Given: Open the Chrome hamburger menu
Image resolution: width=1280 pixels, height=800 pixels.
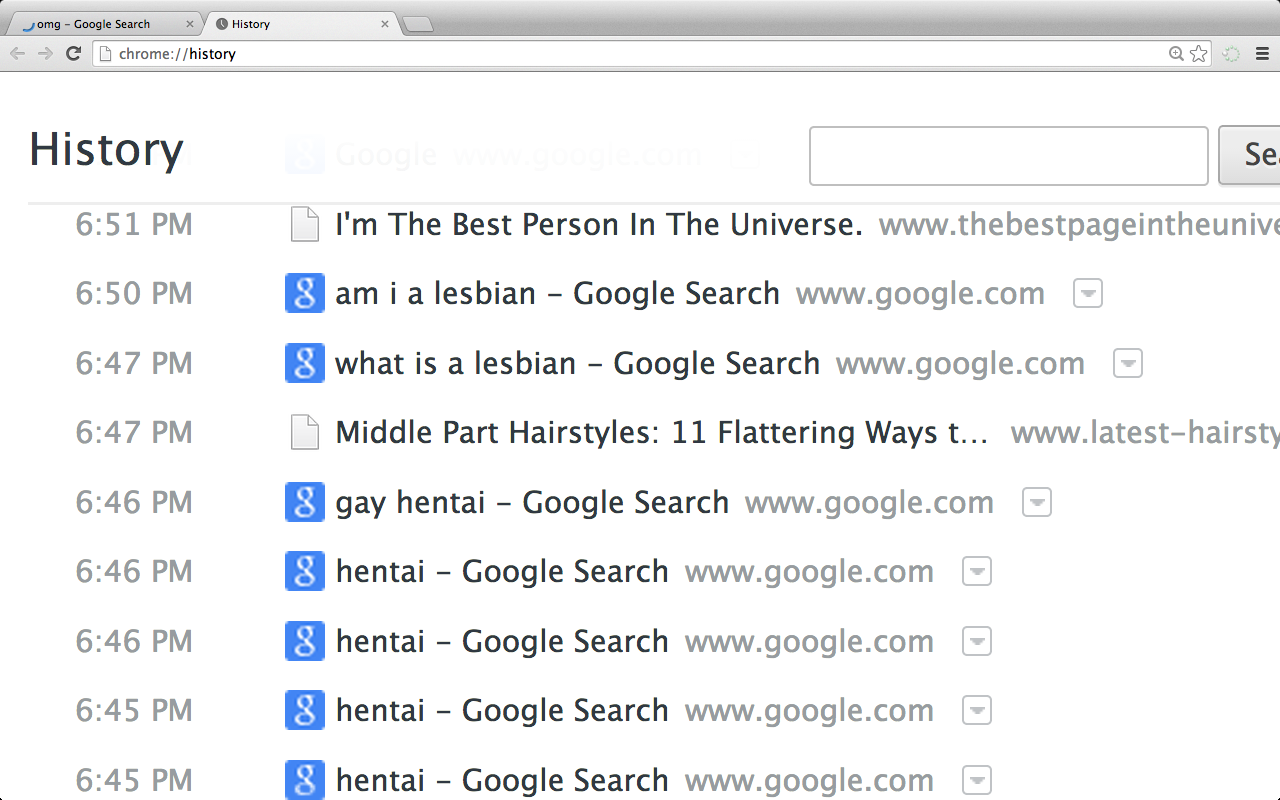Looking at the screenshot, I should [1262, 54].
